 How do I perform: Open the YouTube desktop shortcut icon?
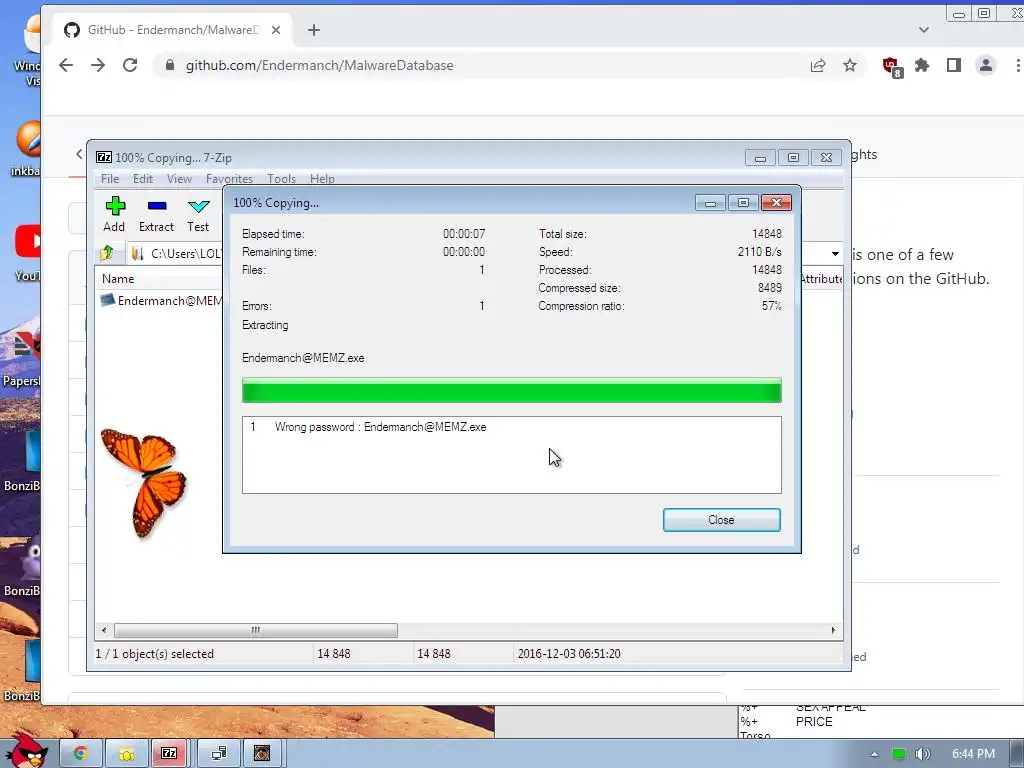[x=28, y=253]
